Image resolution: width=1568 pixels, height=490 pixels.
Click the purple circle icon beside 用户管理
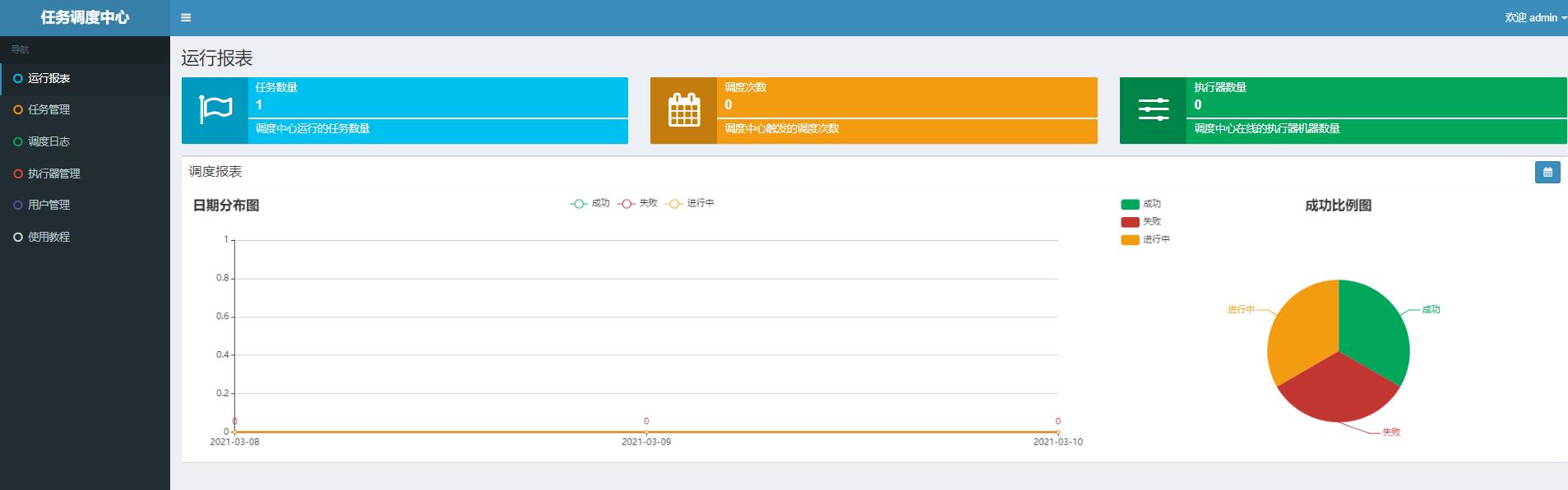tap(18, 206)
